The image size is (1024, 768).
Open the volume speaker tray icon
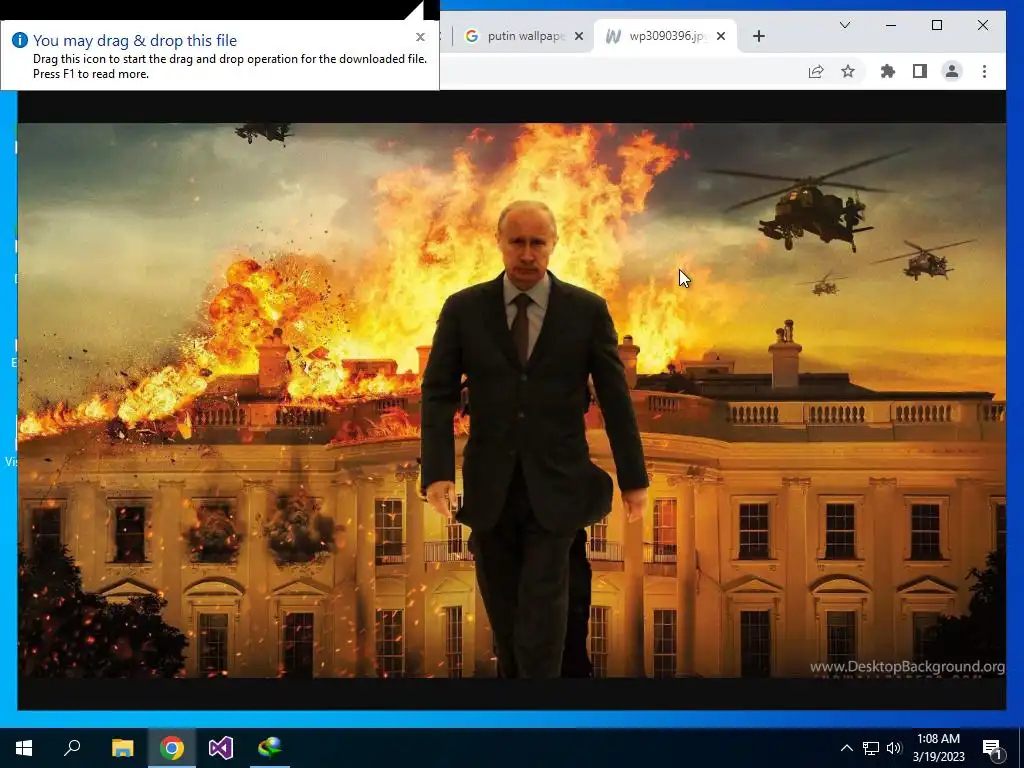(x=894, y=748)
